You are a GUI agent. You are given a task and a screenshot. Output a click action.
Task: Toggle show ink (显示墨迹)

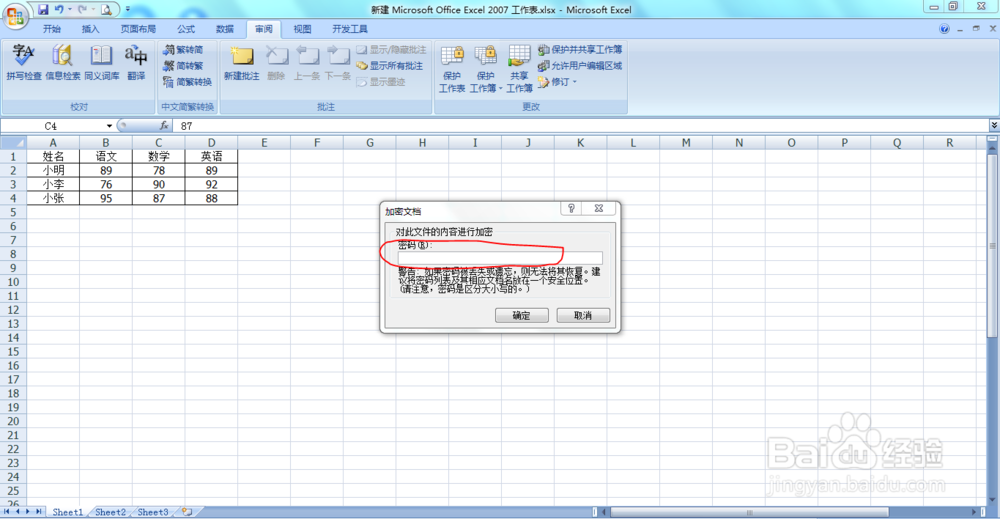[381, 82]
